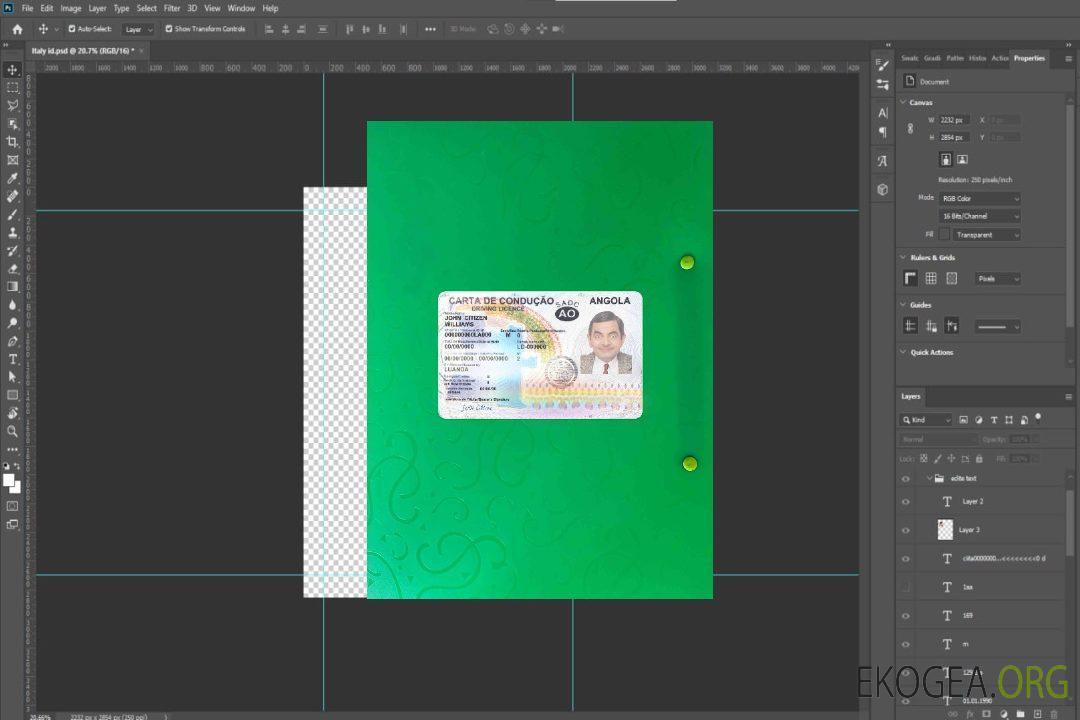
Task: Open the Edit Toolbar three-dots menu
Action: [x=12, y=449]
